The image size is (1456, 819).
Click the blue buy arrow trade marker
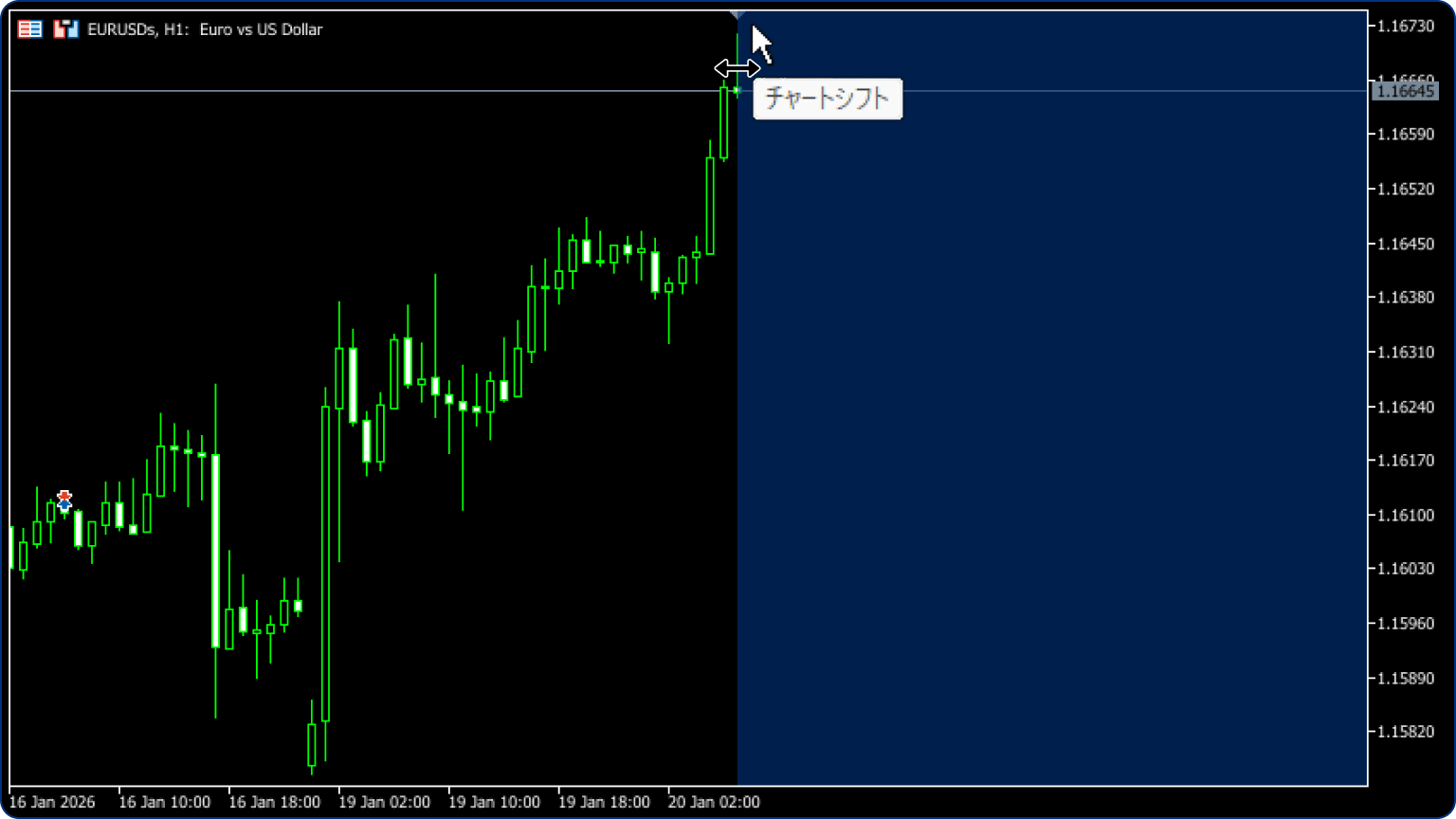[x=64, y=506]
